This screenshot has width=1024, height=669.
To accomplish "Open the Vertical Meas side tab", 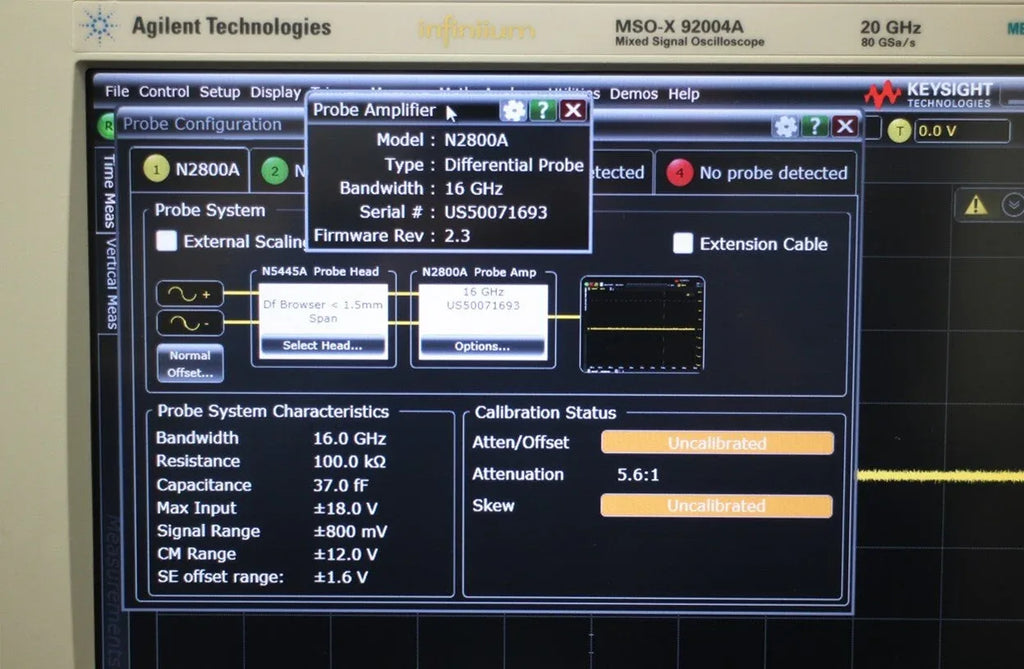I will pos(111,284).
